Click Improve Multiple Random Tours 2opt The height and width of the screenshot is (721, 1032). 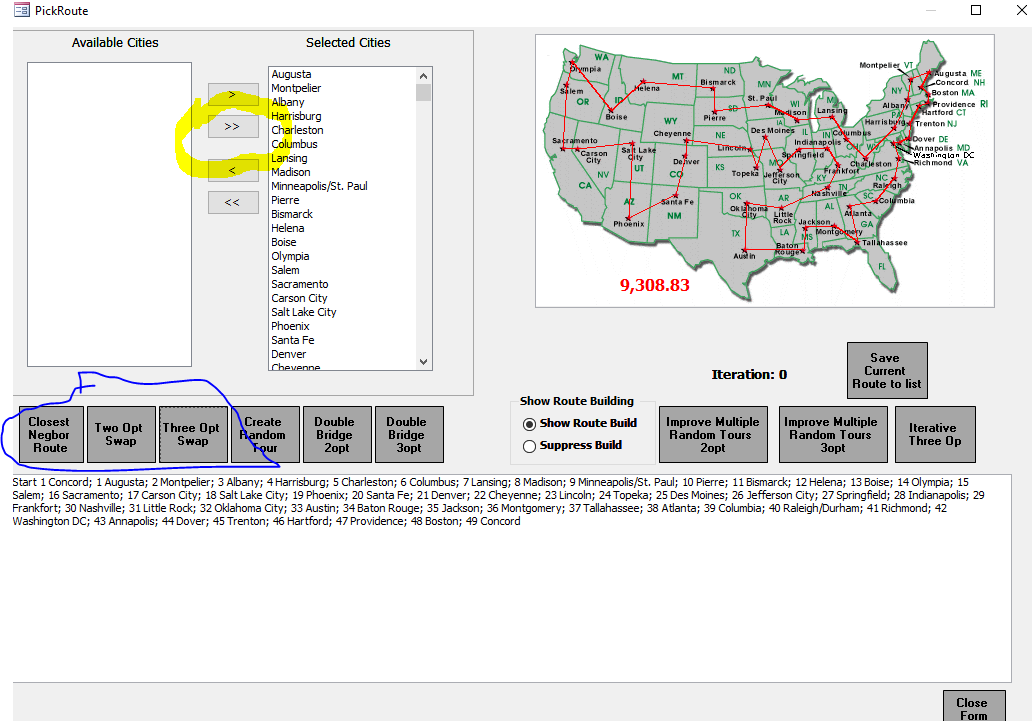(713, 435)
